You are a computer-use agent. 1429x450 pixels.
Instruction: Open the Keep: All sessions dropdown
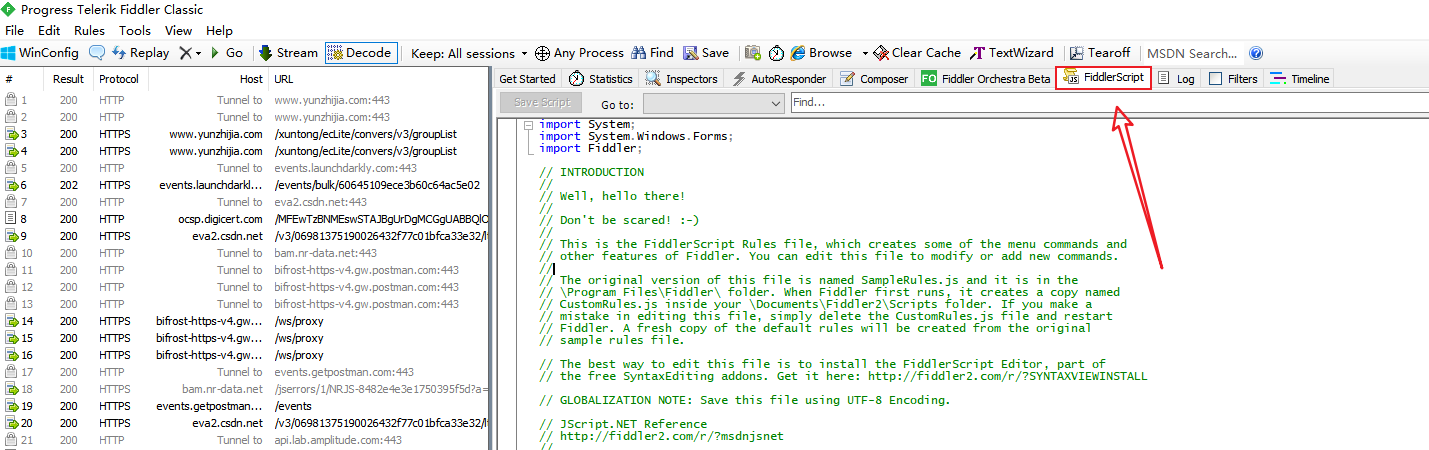pyautogui.click(x=470, y=53)
